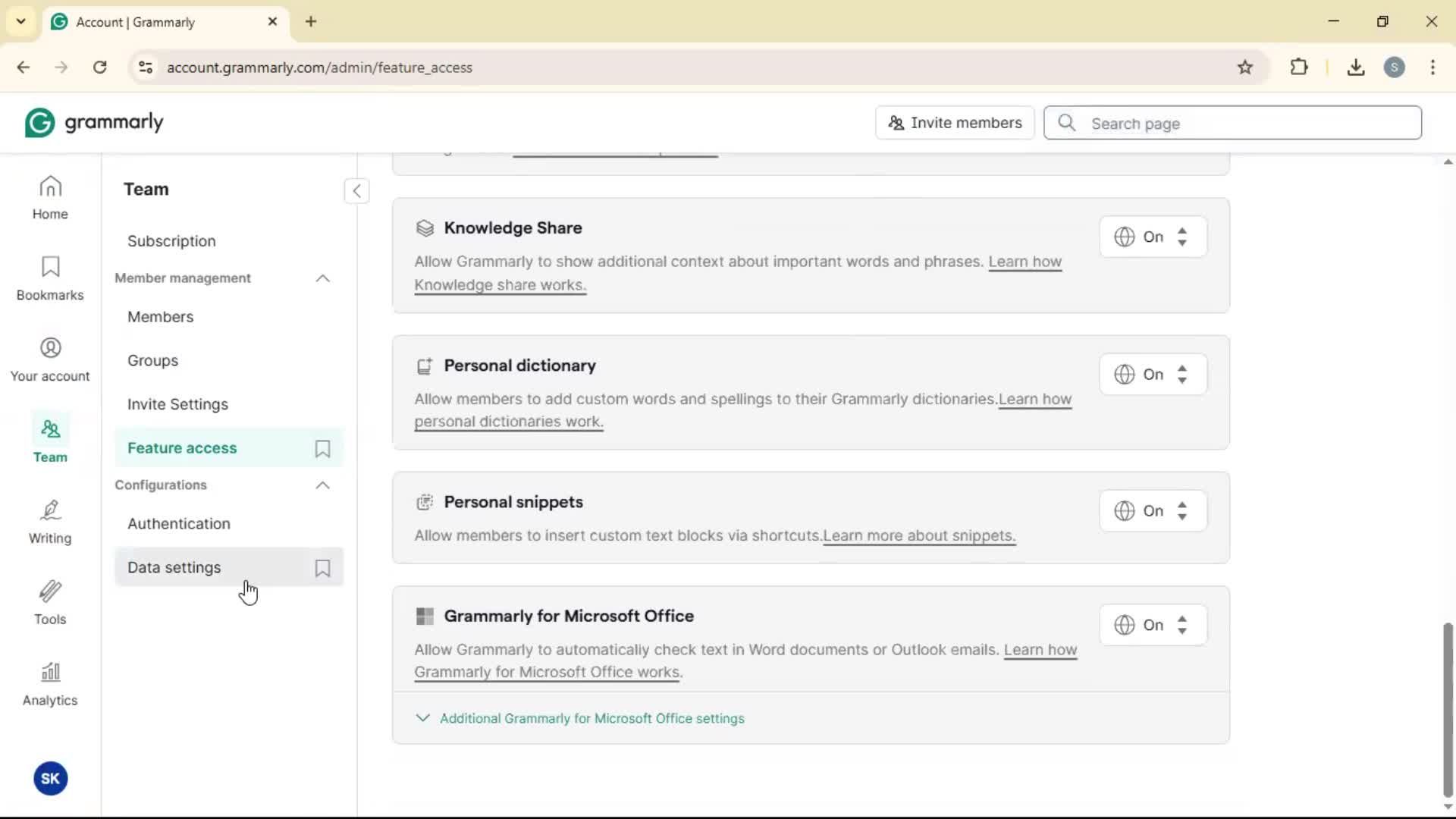The width and height of the screenshot is (1456, 819).
Task: Open the Members menu item
Action: pos(161,317)
